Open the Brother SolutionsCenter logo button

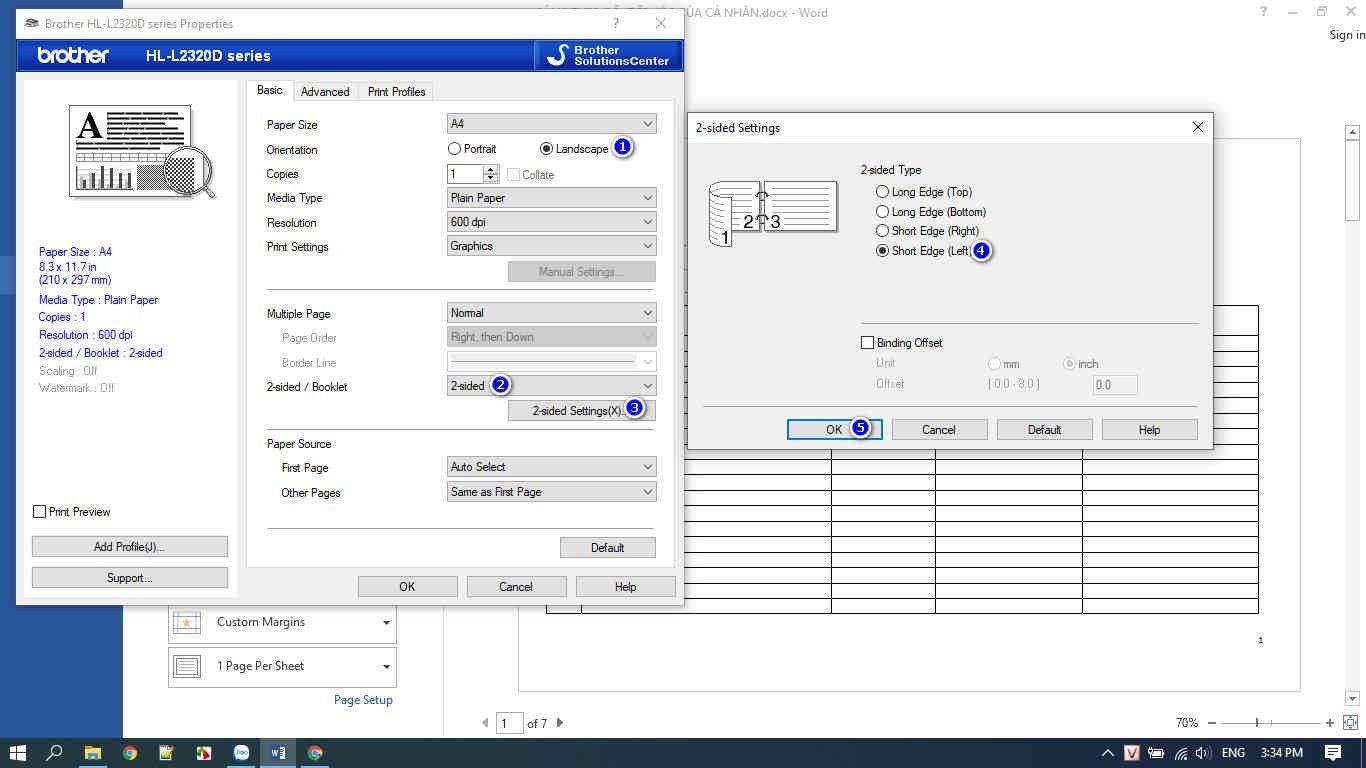click(x=608, y=56)
